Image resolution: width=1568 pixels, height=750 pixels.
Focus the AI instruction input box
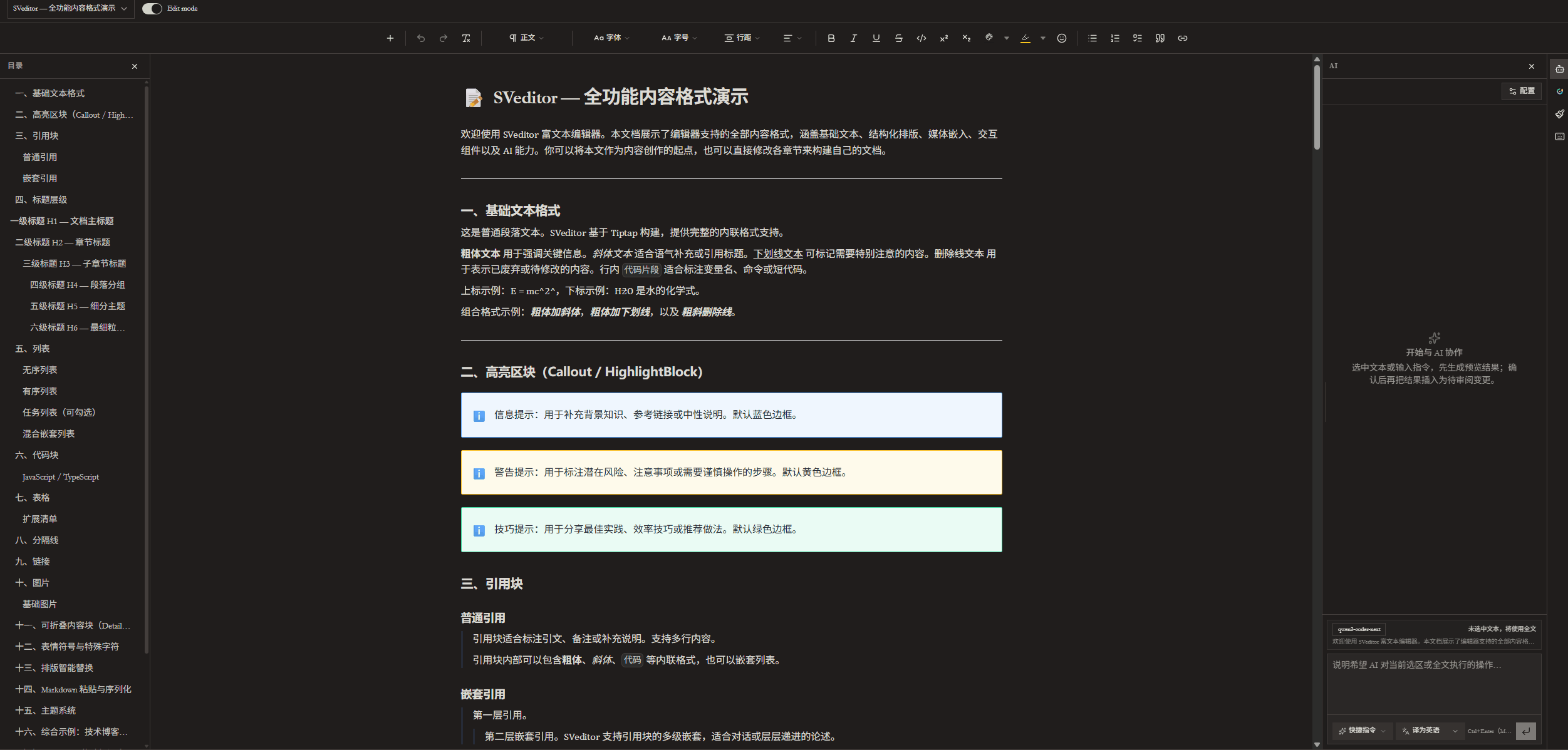click(1433, 684)
